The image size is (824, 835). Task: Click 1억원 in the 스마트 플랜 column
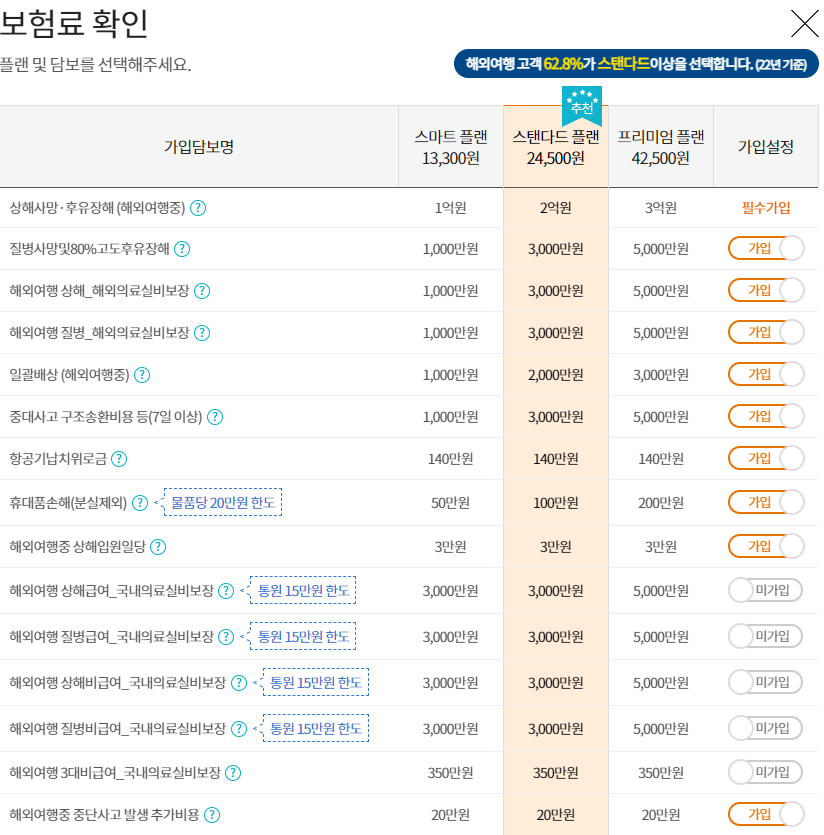point(451,208)
